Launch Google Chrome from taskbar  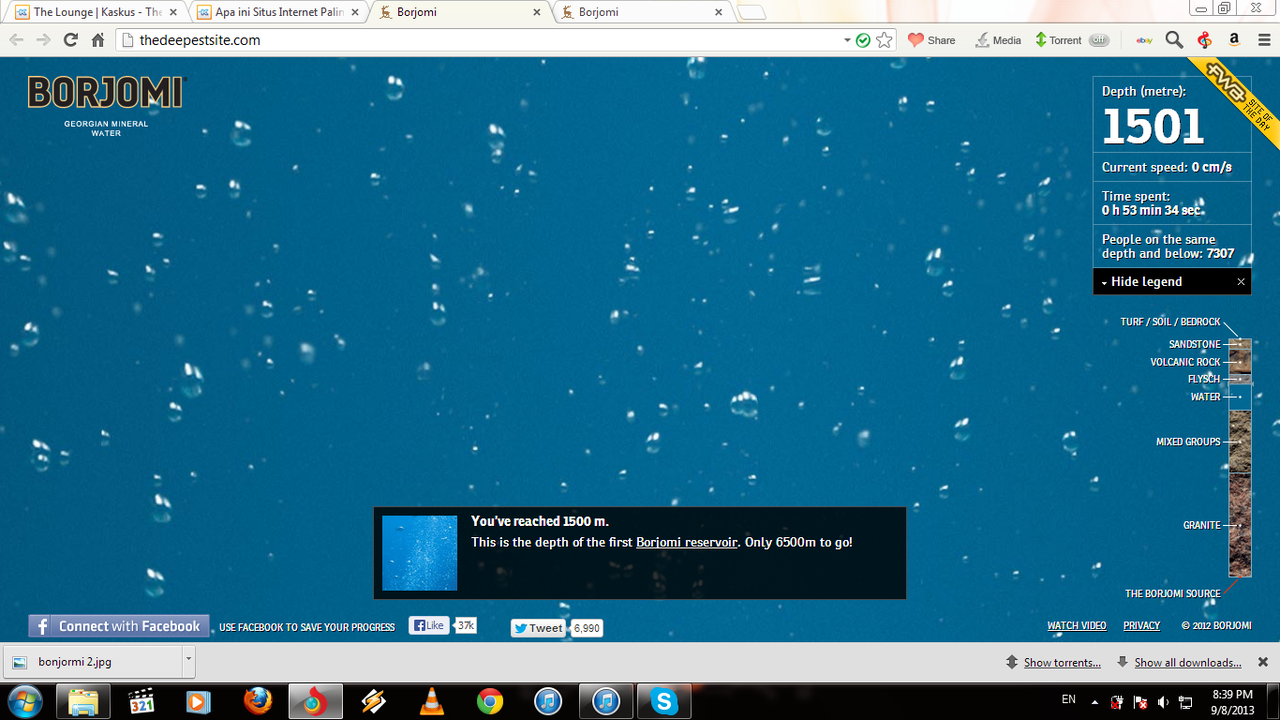click(489, 701)
